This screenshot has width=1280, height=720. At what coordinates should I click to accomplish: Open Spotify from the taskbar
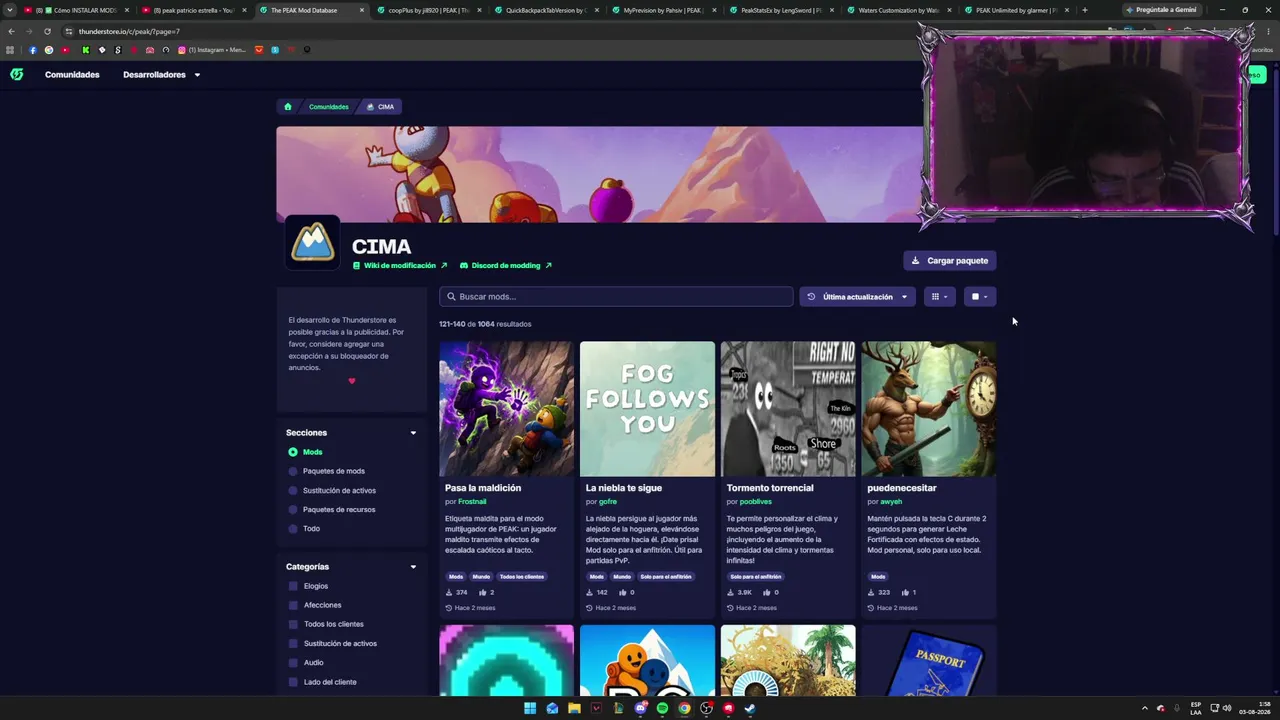tap(662, 708)
